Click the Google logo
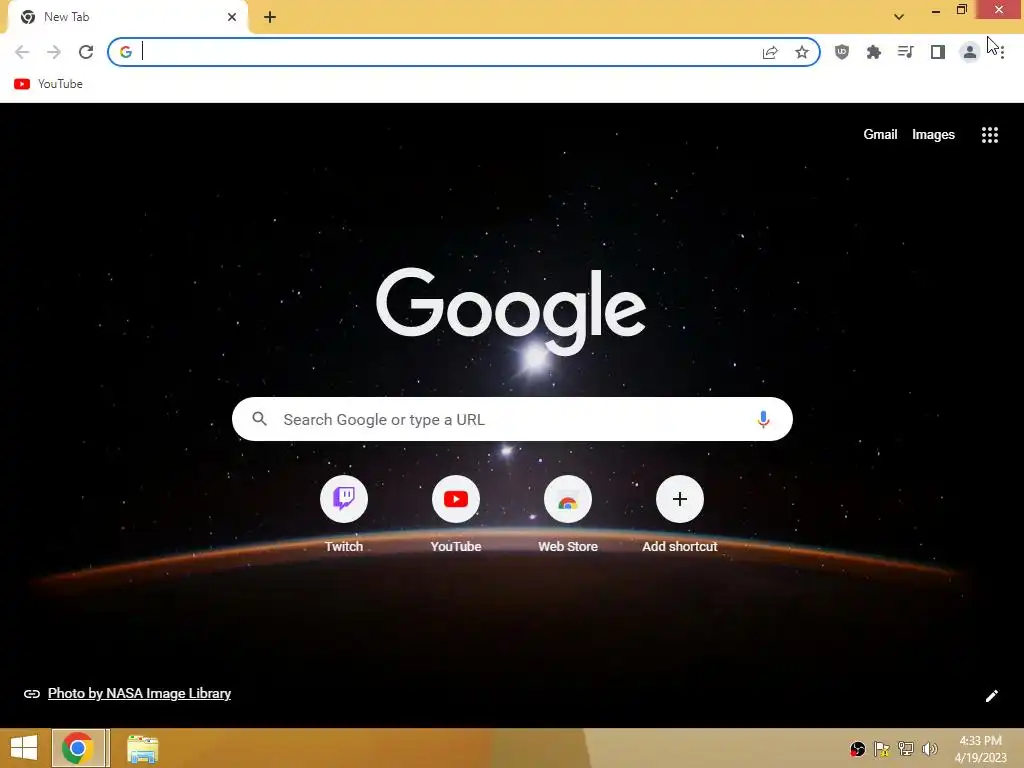 click(511, 312)
